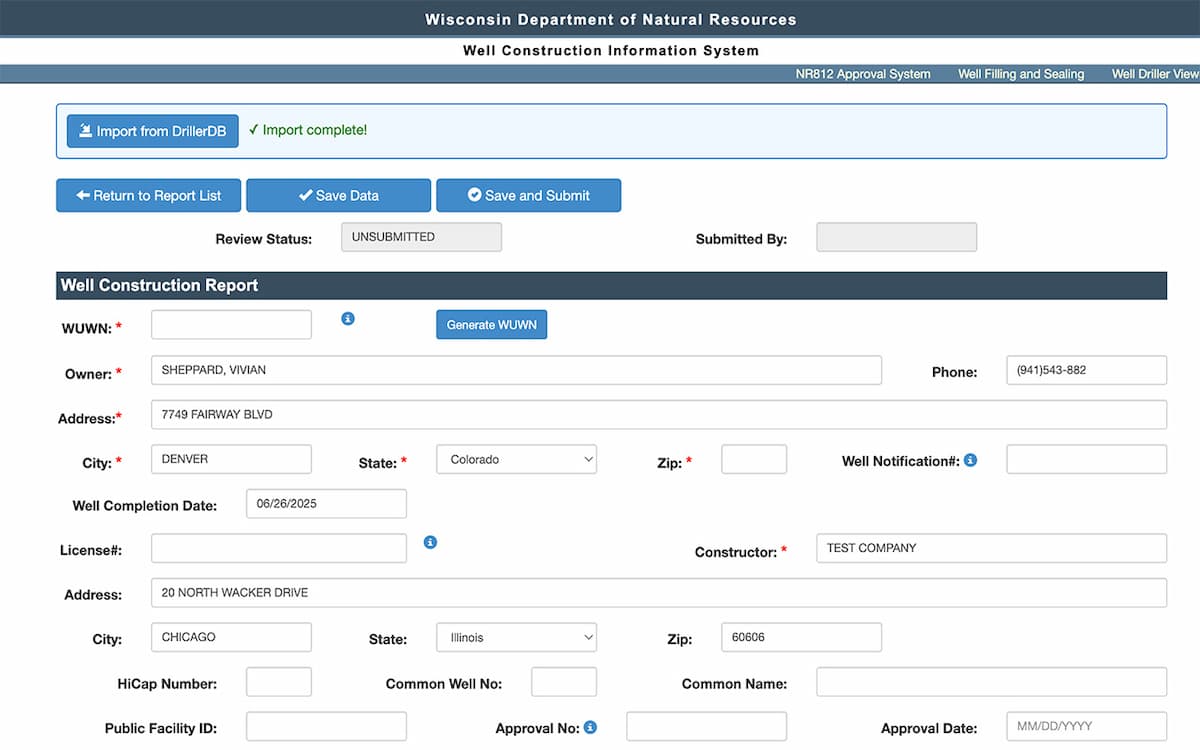Open the NR812 Approval System page
1200x750 pixels.
[863, 73]
